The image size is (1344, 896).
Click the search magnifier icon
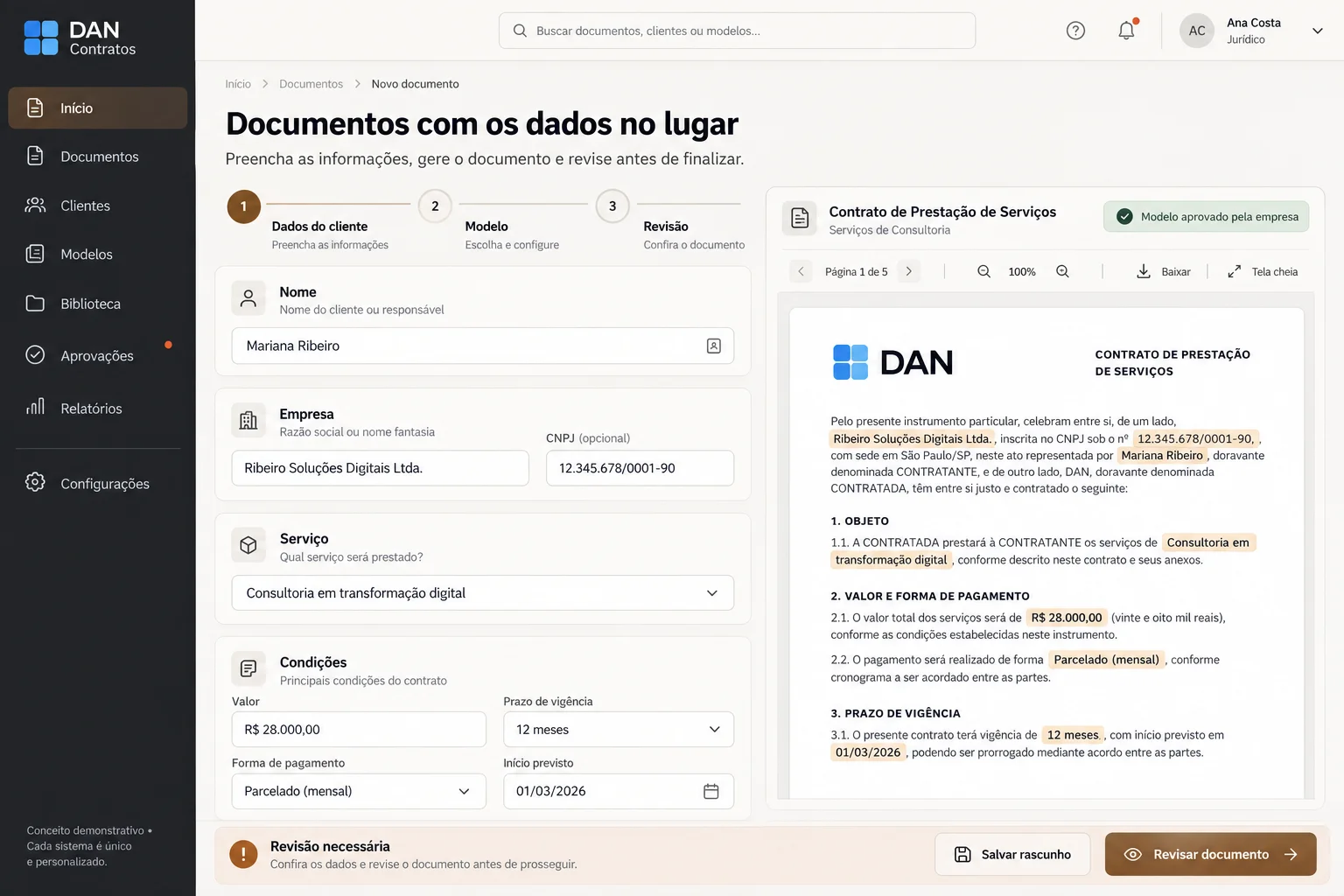click(520, 31)
